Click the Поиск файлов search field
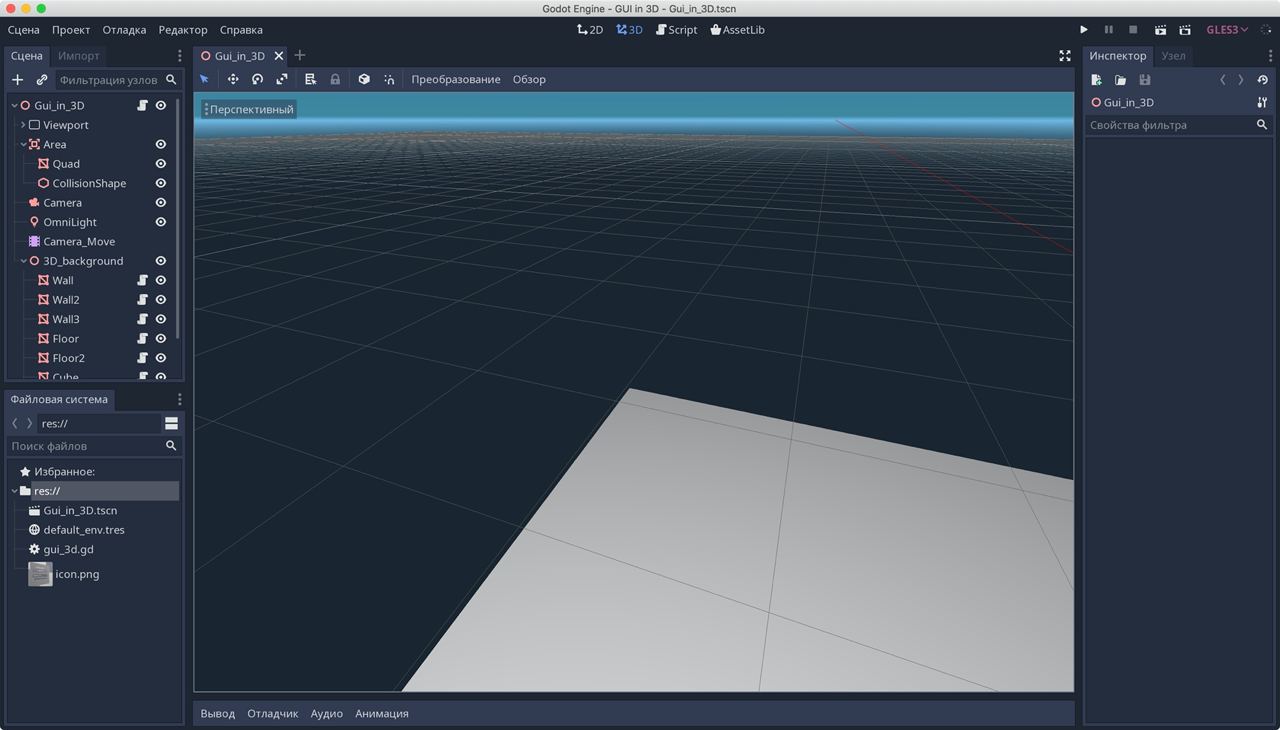 click(x=94, y=446)
